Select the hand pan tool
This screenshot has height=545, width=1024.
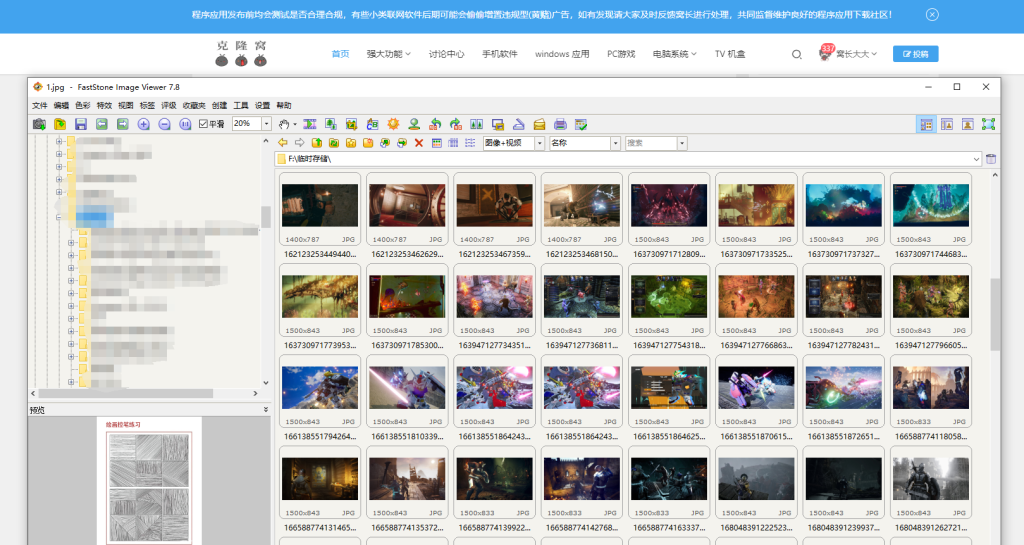coord(284,124)
